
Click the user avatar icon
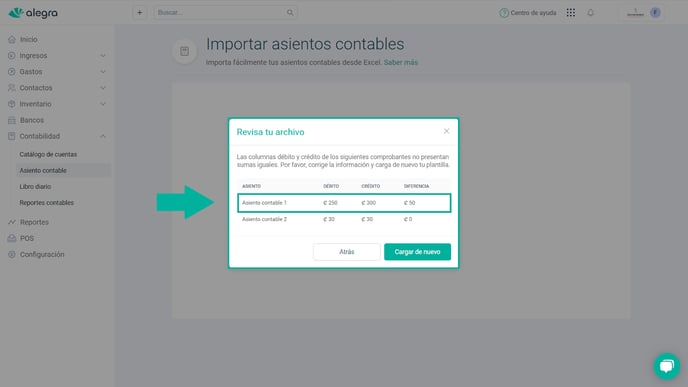(x=655, y=13)
